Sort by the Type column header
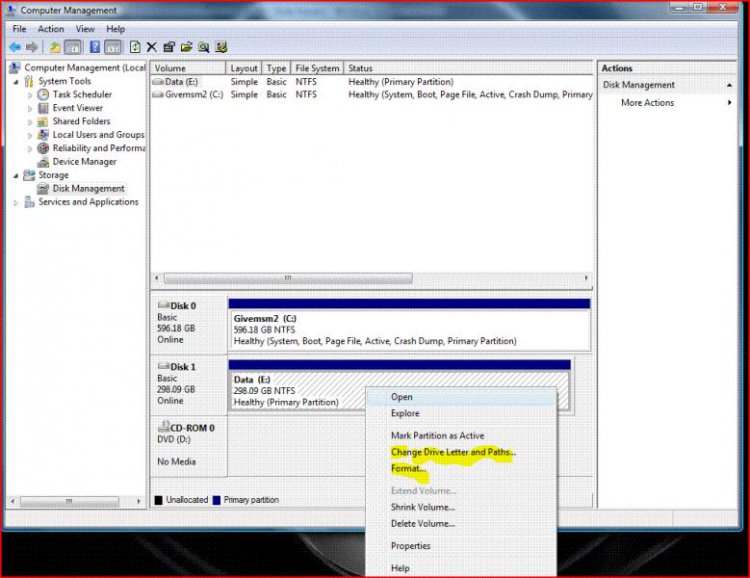750x578 pixels. pos(276,68)
